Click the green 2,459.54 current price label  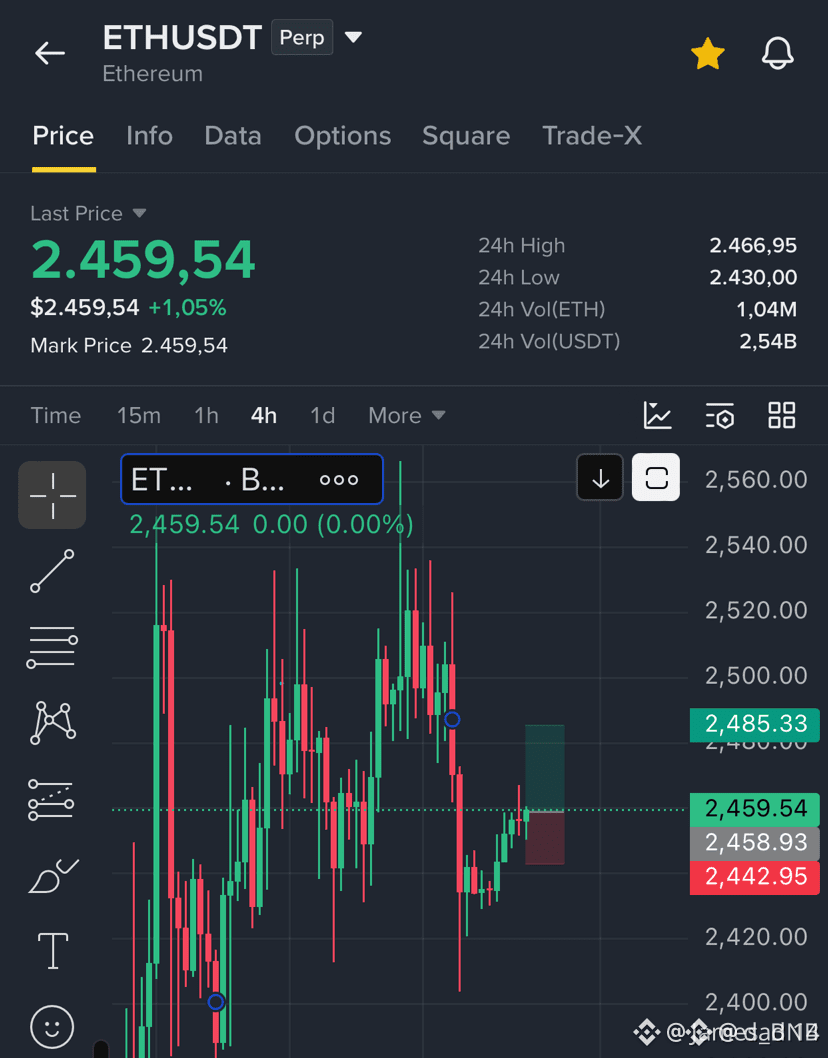tap(754, 808)
